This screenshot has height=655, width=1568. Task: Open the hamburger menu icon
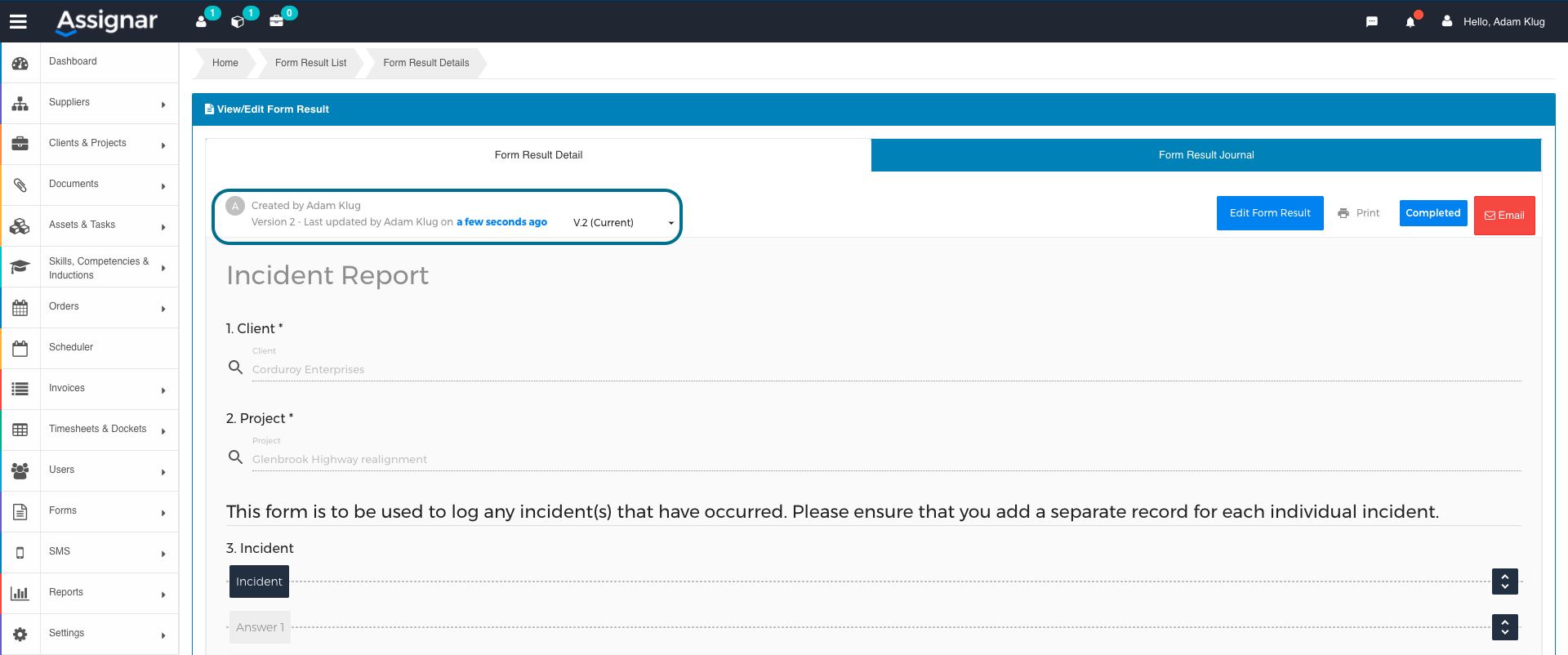[x=18, y=22]
